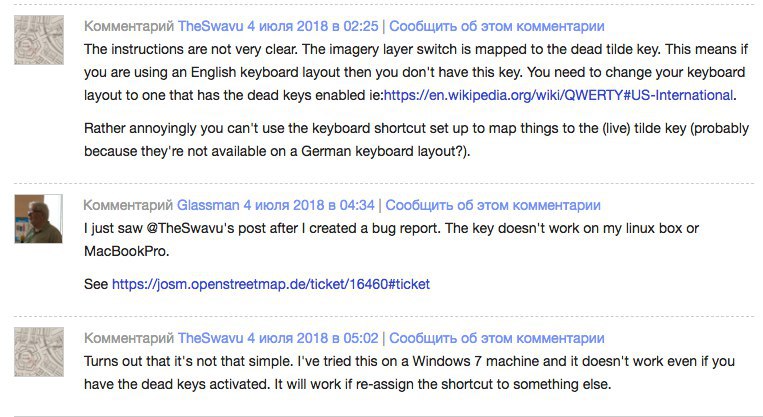Image resolution: width=763 pixels, height=417 pixels.
Task: Open Glassman's profile photo thumbnail
Action: point(38,219)
